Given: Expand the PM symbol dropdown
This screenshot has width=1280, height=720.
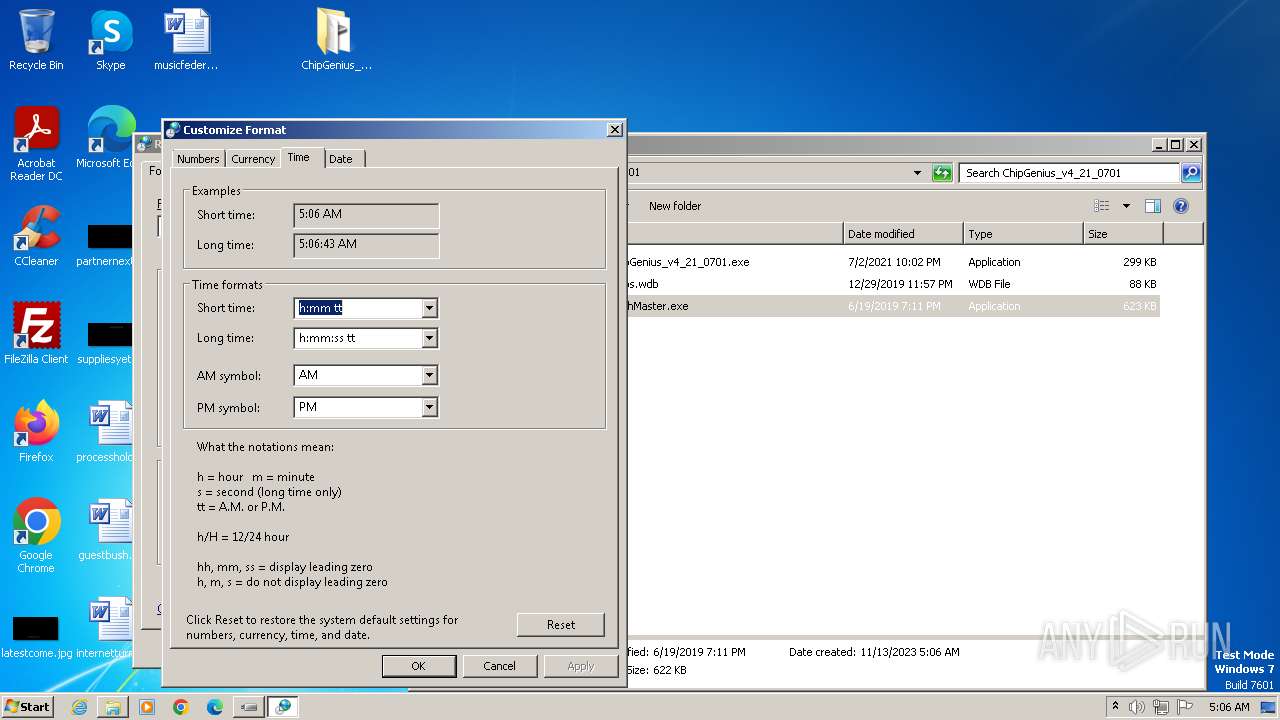Looking at the screenshot, I should coord(429,407).
